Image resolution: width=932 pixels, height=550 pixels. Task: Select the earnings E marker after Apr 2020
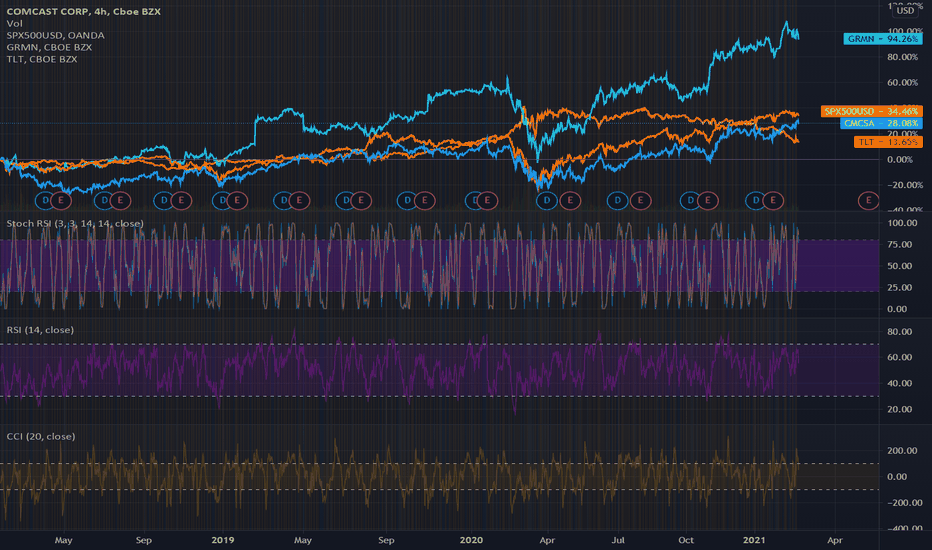570,200
